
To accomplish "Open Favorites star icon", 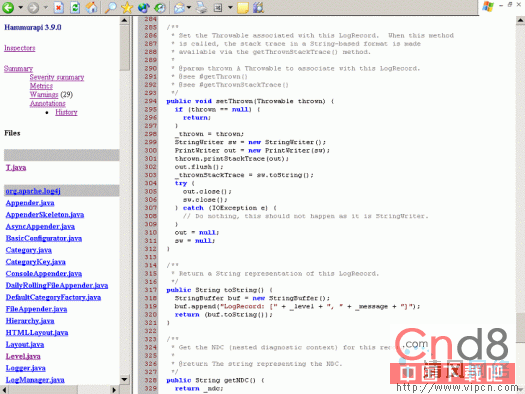I will [127, 7].
